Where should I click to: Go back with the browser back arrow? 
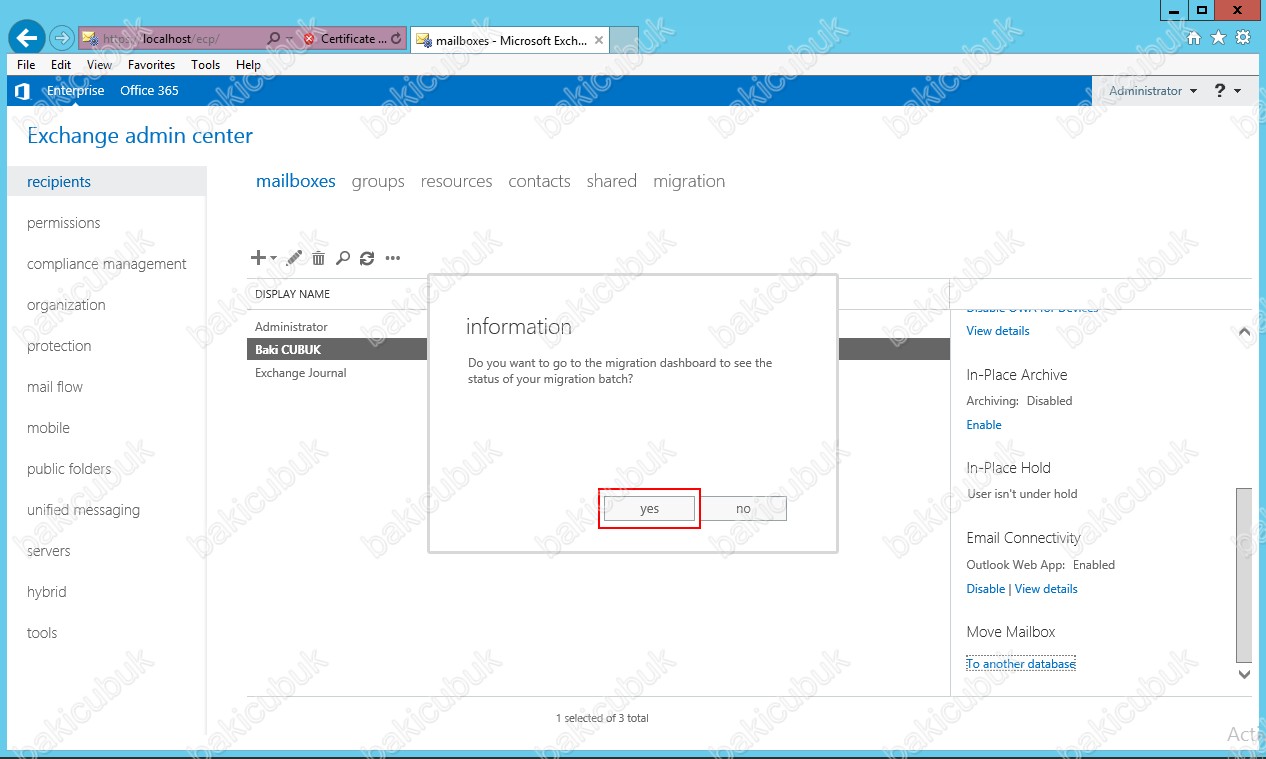pyautogui.click(x=27, y=38)
